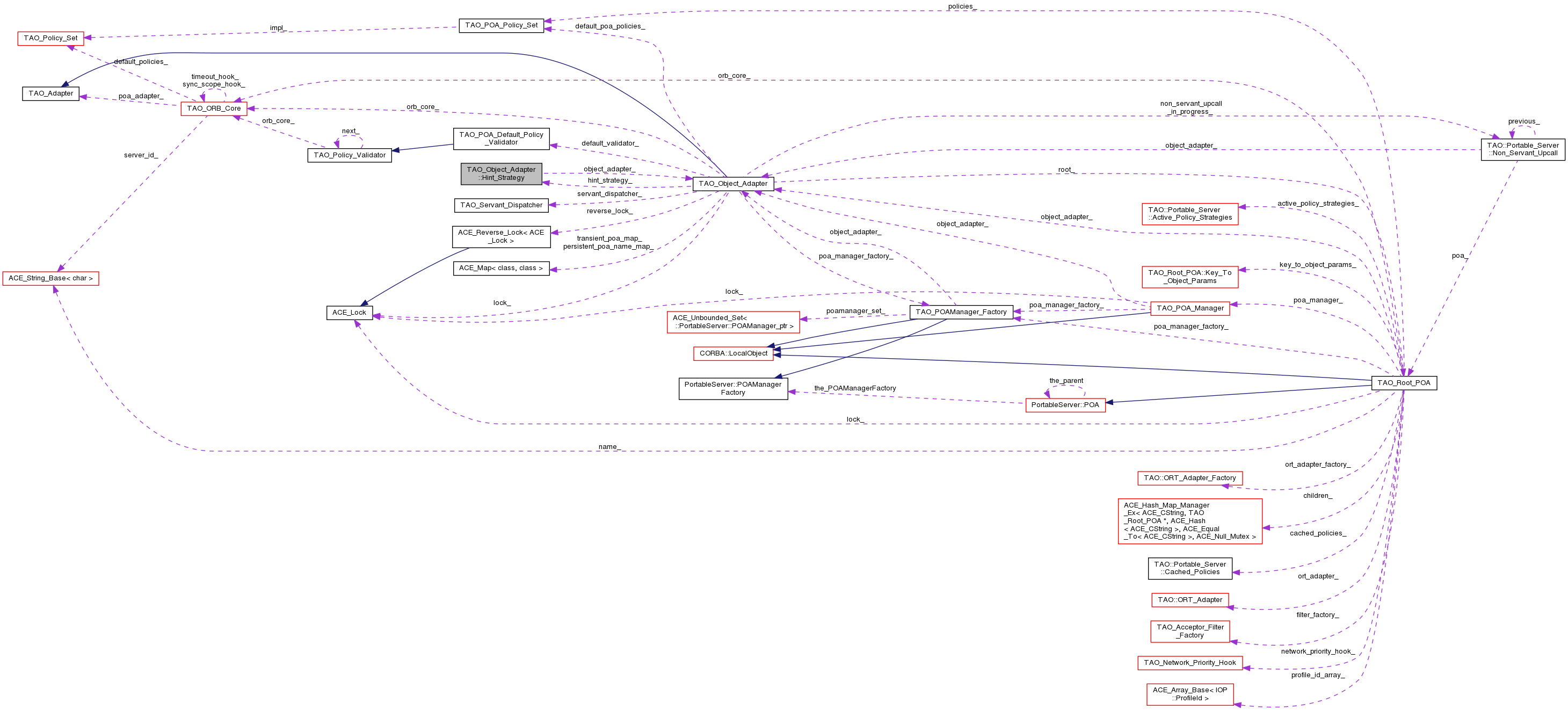
Task: Open the CORBA::LocalObject node
Action: pyautogui.click(x=733, y=353)
